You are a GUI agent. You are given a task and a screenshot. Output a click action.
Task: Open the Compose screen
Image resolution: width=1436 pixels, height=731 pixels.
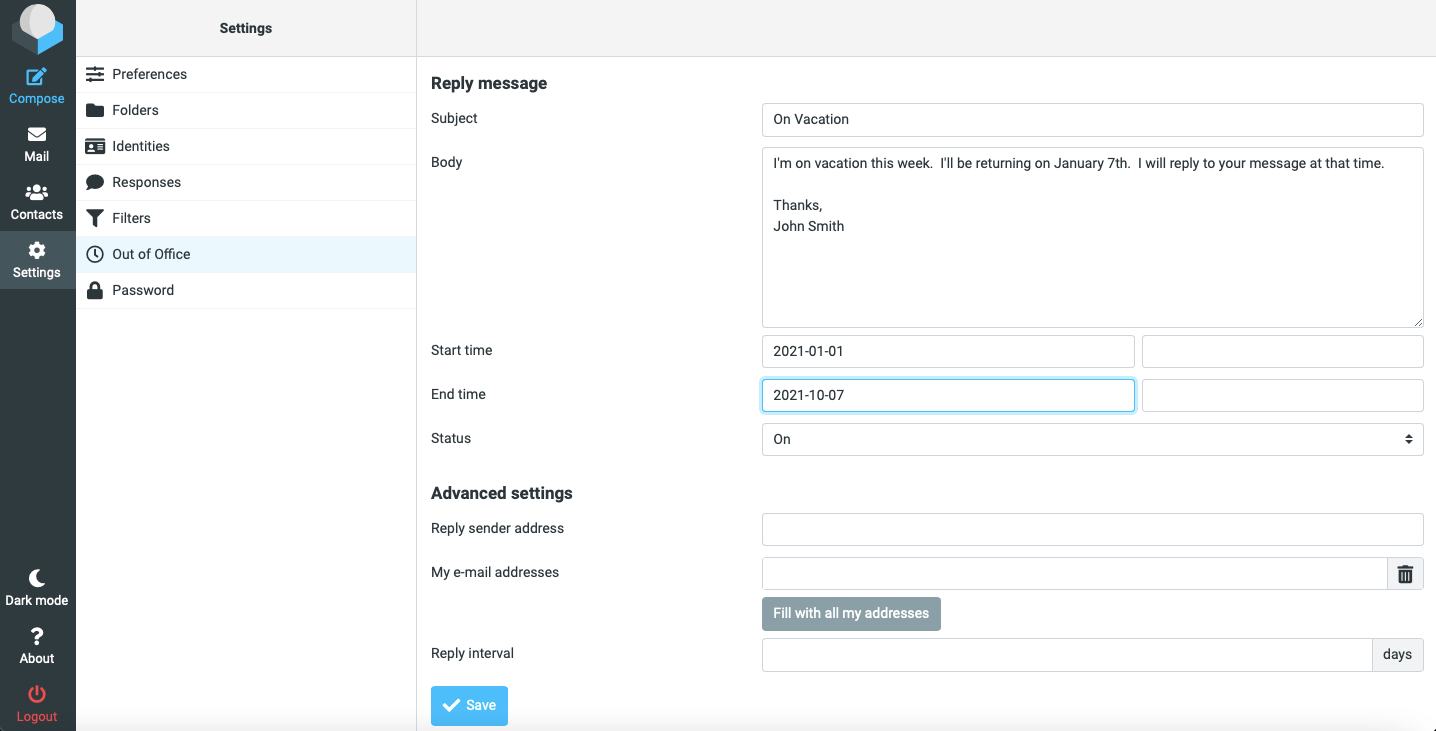coord(37,85)
